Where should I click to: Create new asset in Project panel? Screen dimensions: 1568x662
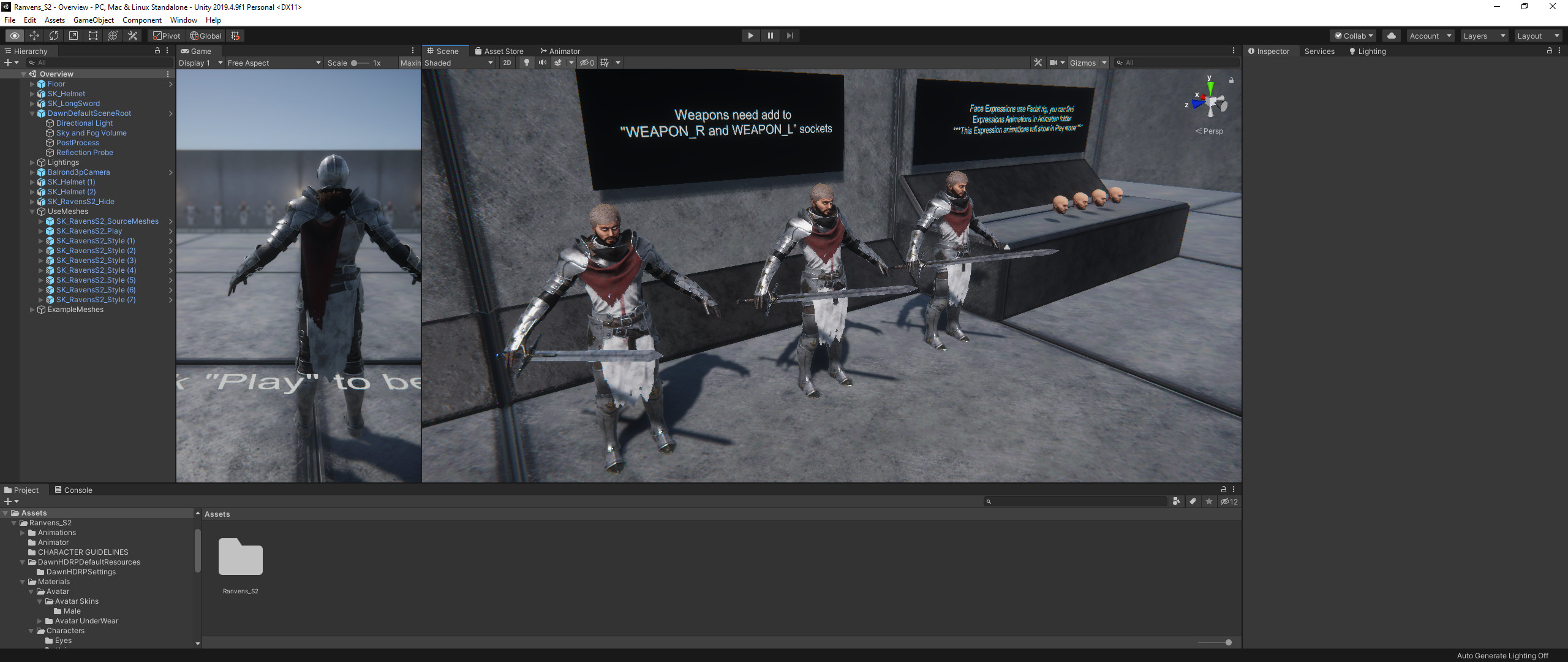pyautogui.click(x=11, y=501)
